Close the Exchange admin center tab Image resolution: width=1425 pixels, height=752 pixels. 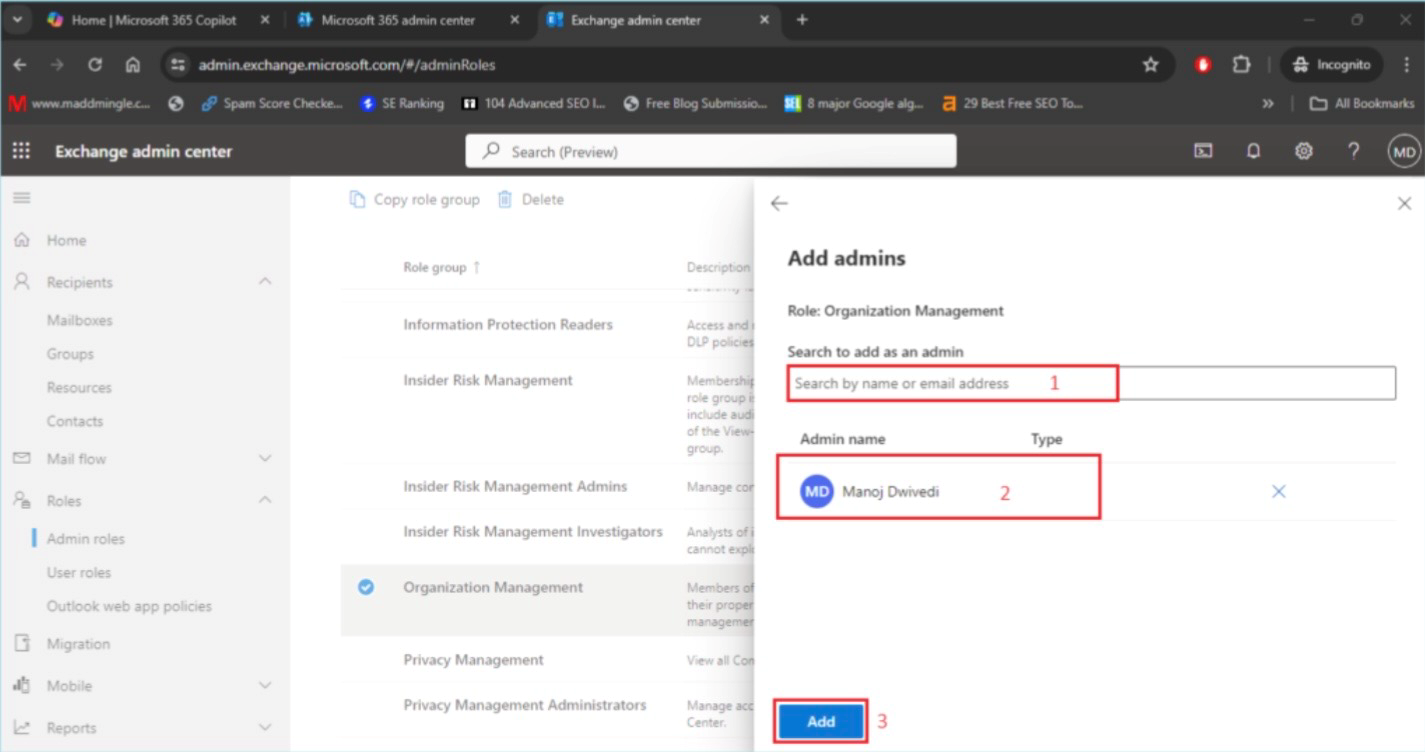click(x=764, y=20)
